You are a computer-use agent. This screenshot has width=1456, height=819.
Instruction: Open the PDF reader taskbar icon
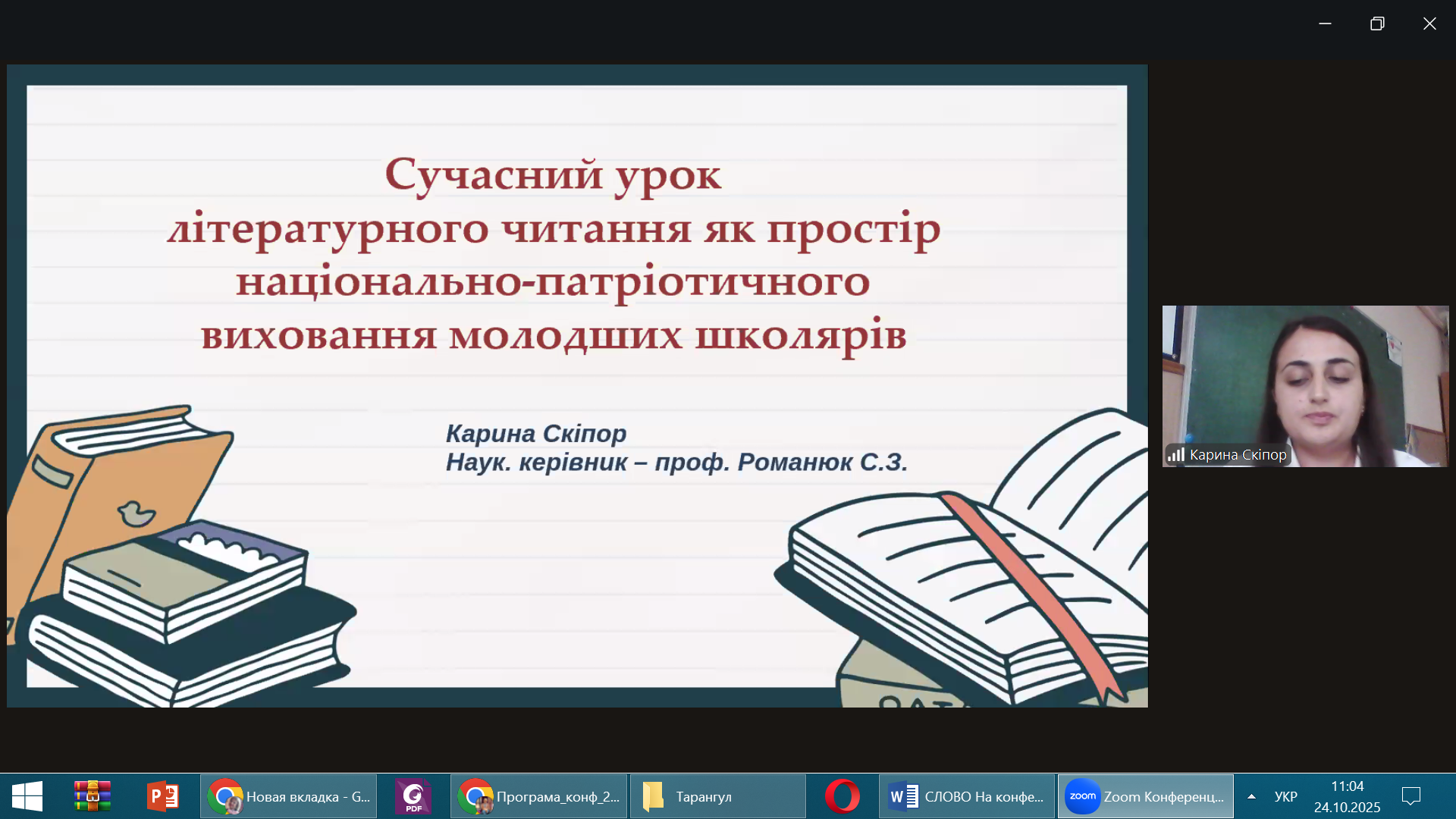(413, 796)
